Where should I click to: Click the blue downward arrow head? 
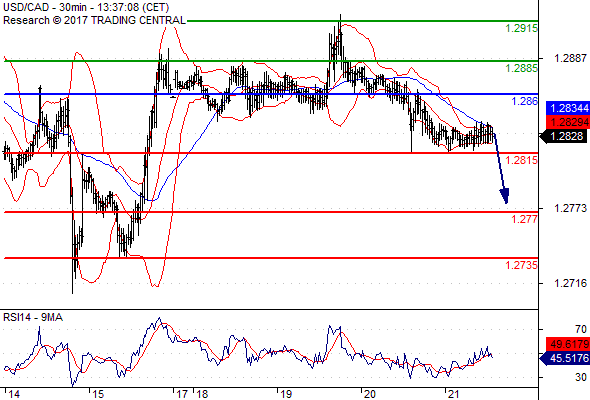click(x=505, y=196)
